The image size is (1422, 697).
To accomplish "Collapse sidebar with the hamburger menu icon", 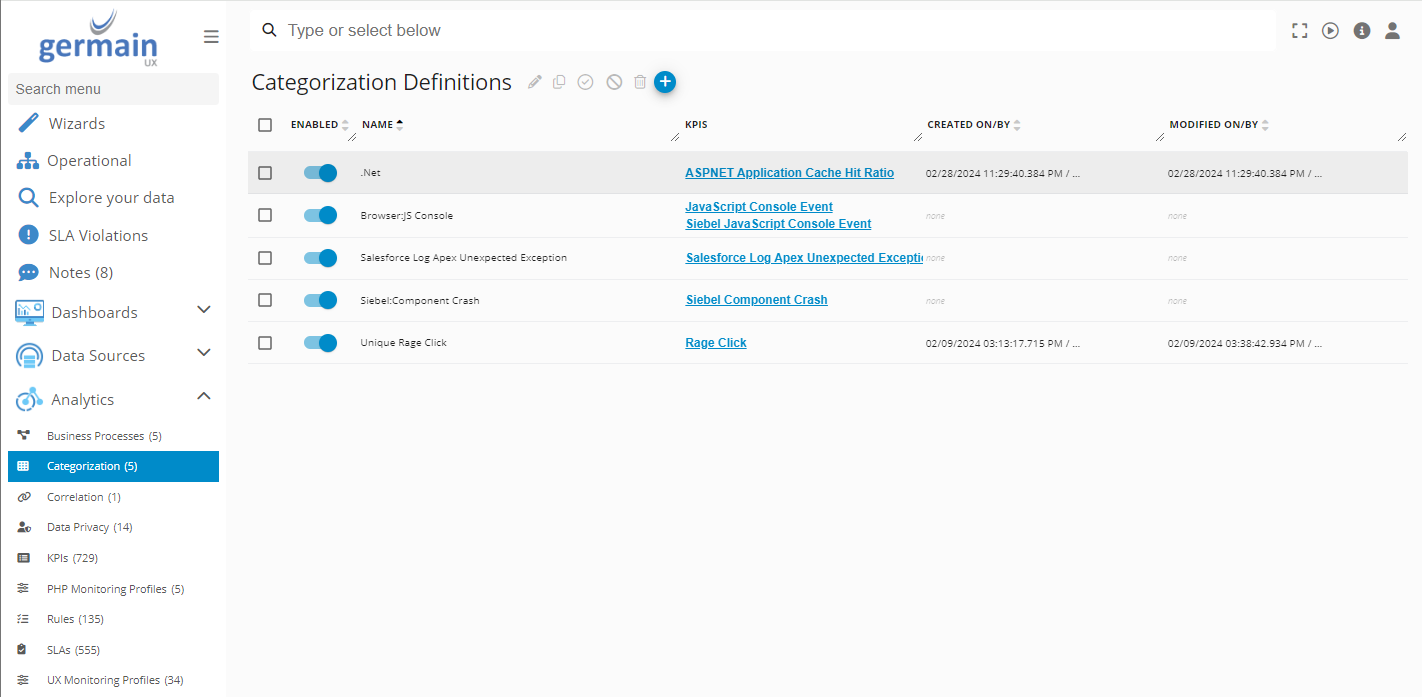I will click(211, 37).
